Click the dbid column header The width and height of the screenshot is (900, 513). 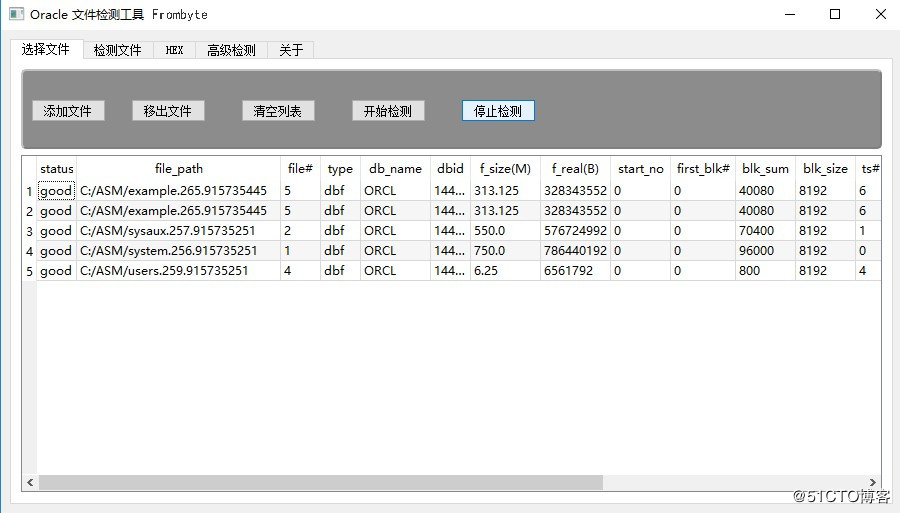pos(451,169)
